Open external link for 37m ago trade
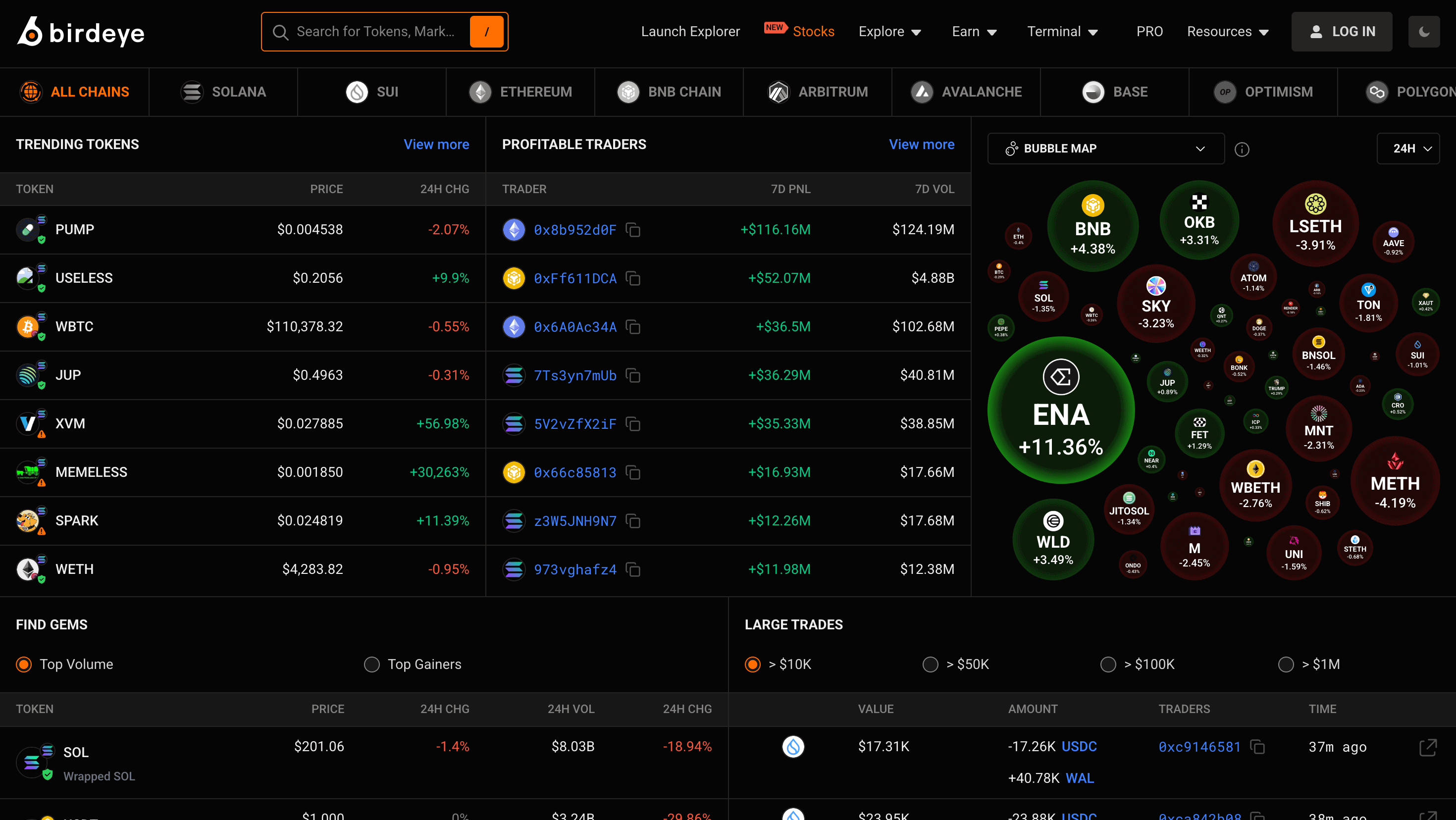 coord(1428,747)
